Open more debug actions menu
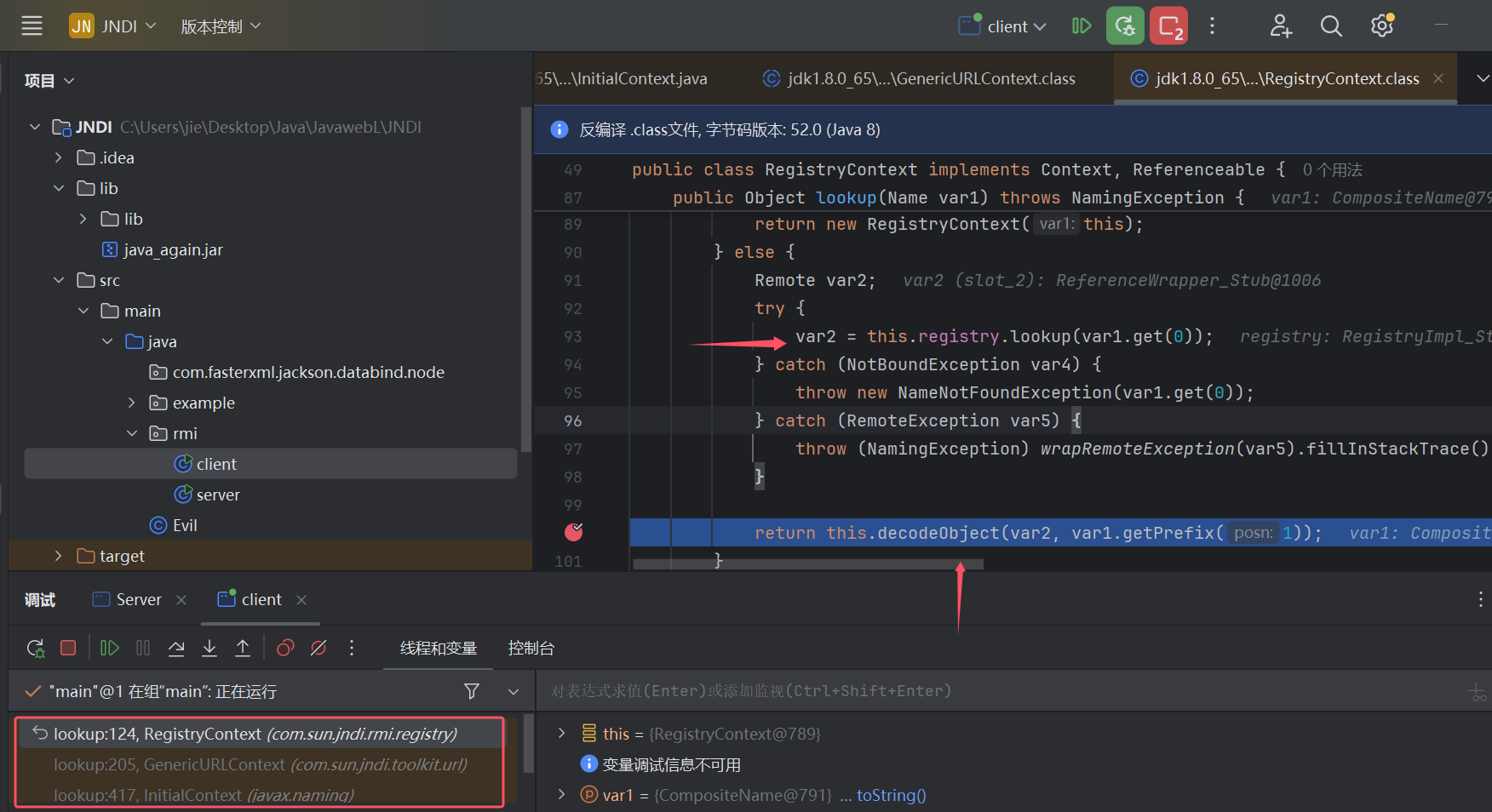 [352, 649]
